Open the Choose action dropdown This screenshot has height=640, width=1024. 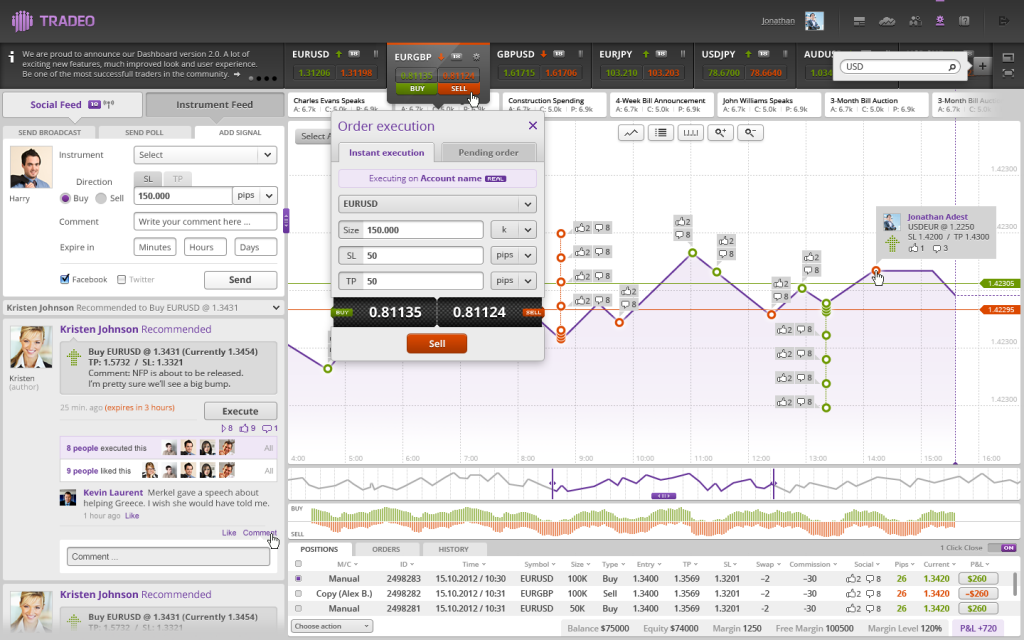click(331, 626)
